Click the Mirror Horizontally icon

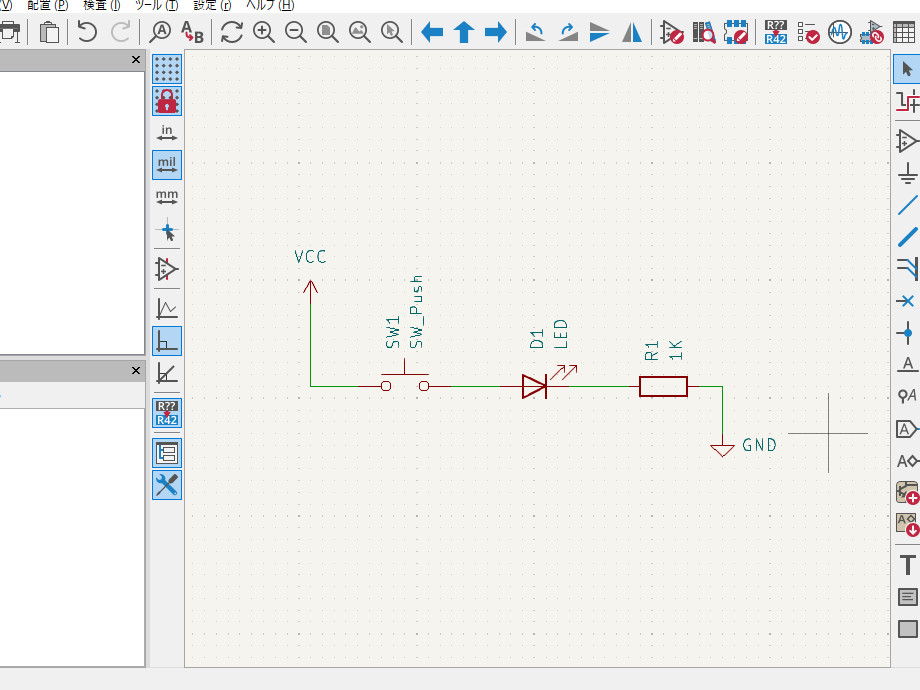coord(632,32)
